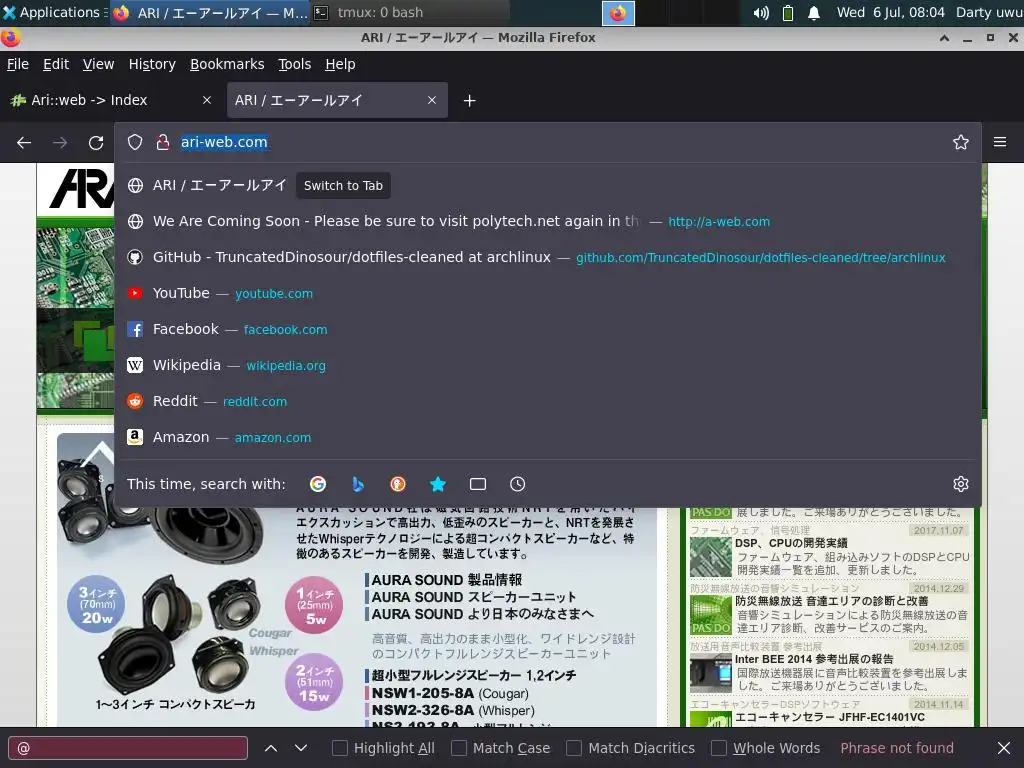Open volume control in system tray
The image size is (1024, 768).
[x=761, y=12]
